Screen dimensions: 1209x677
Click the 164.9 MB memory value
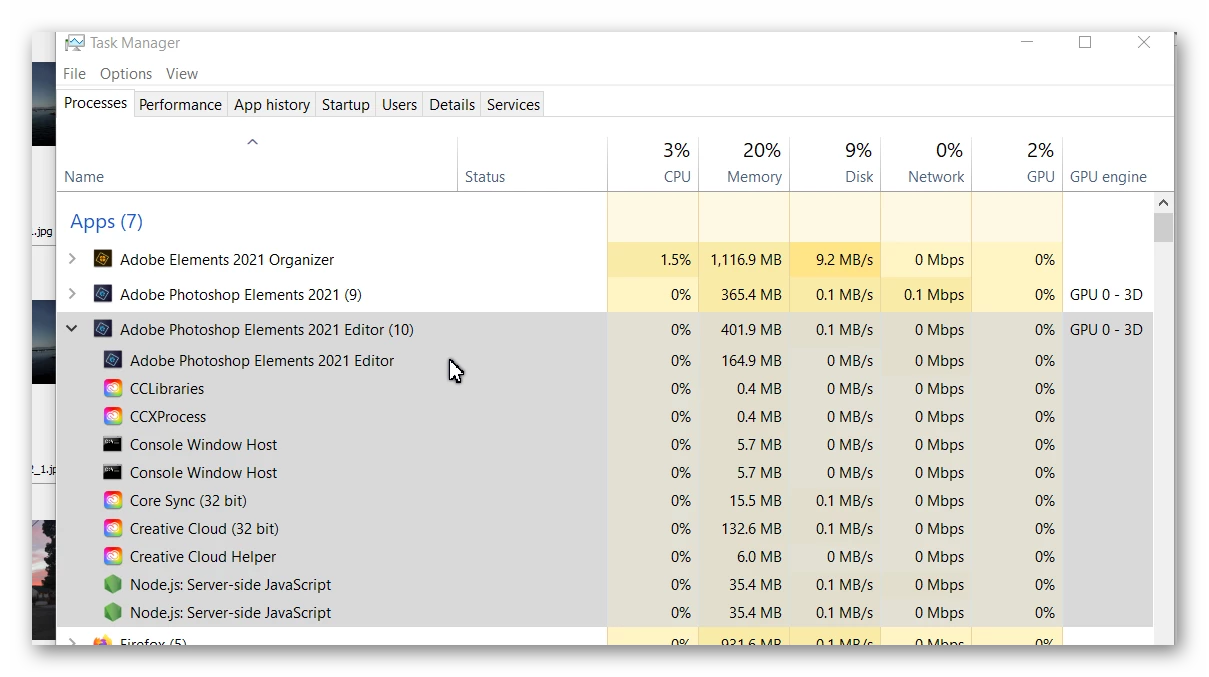(x=751, y=360)
